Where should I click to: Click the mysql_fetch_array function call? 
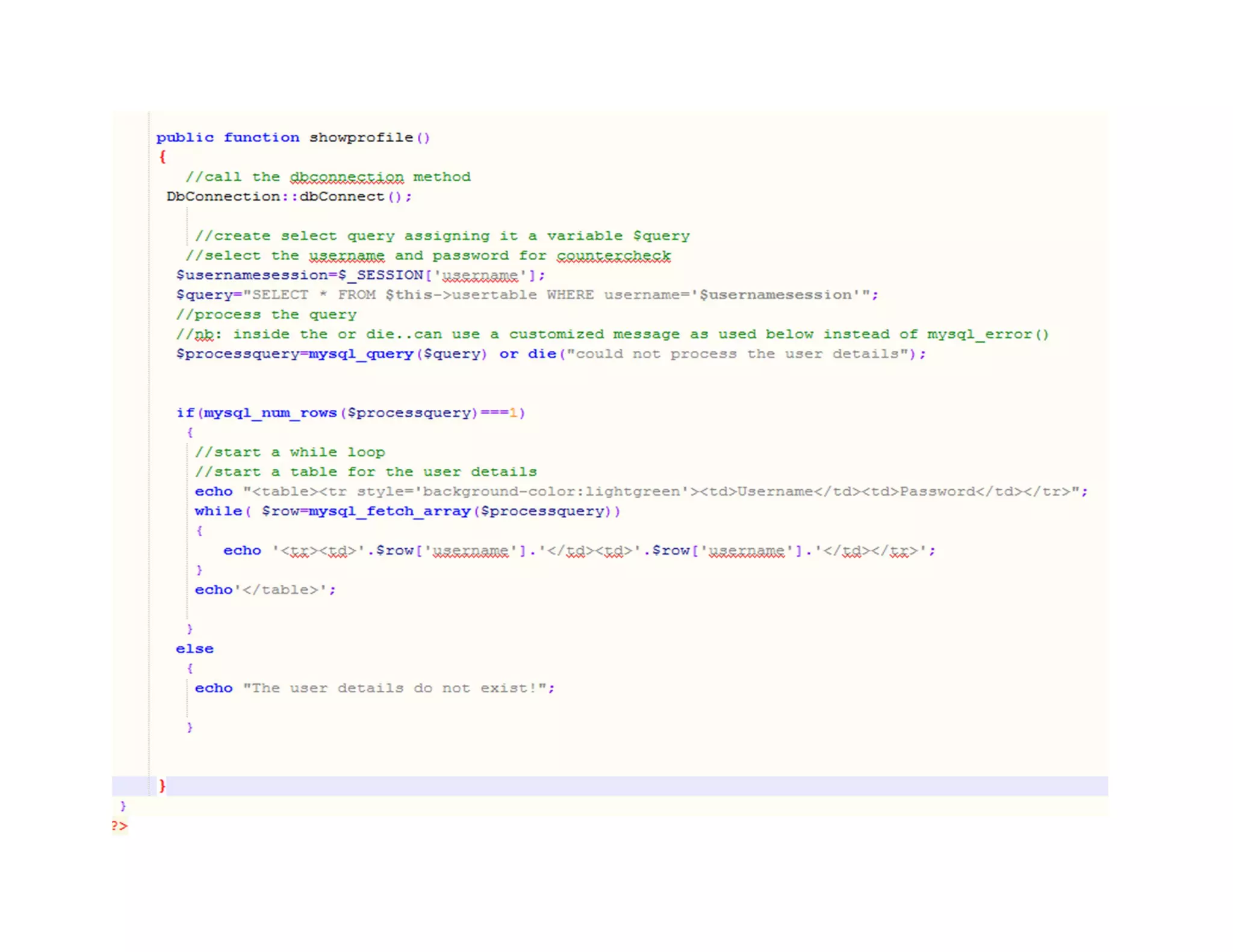389,512
